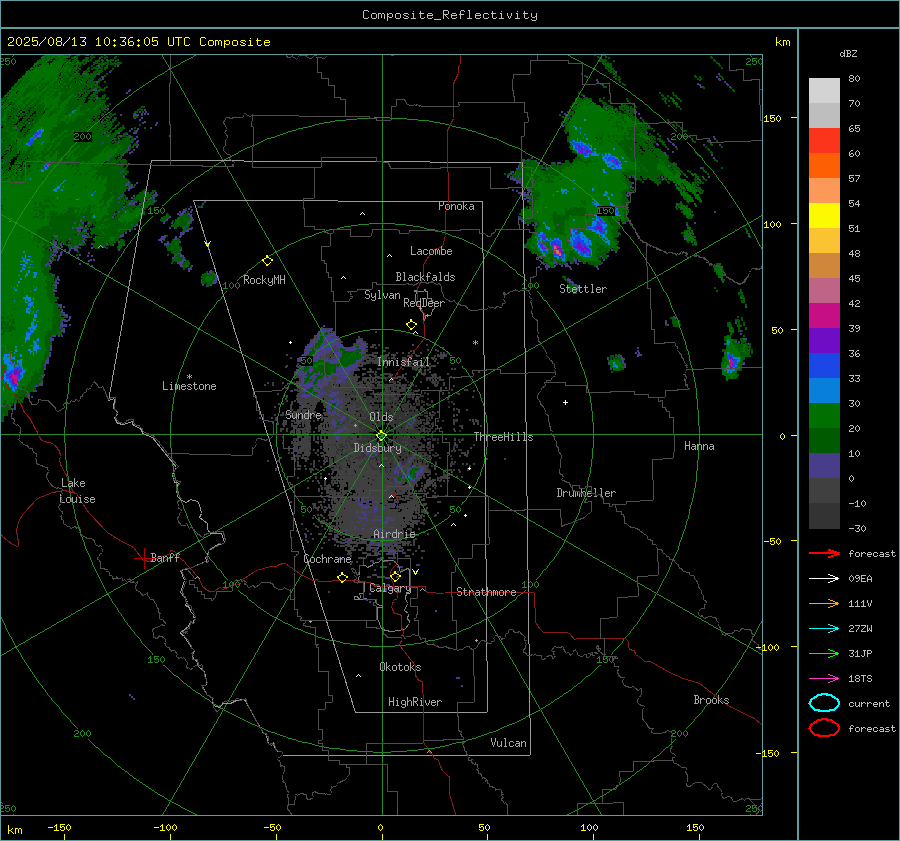Click the Calgary city label
Image resolution: width=900 pixels, height=841 pixels.
click(x=390, y=588)
